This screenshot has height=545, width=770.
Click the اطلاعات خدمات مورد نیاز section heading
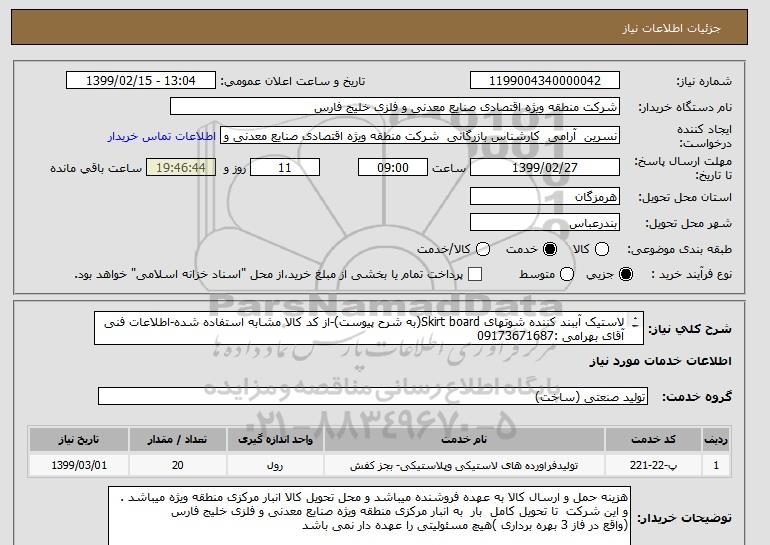tap(660, 361)
